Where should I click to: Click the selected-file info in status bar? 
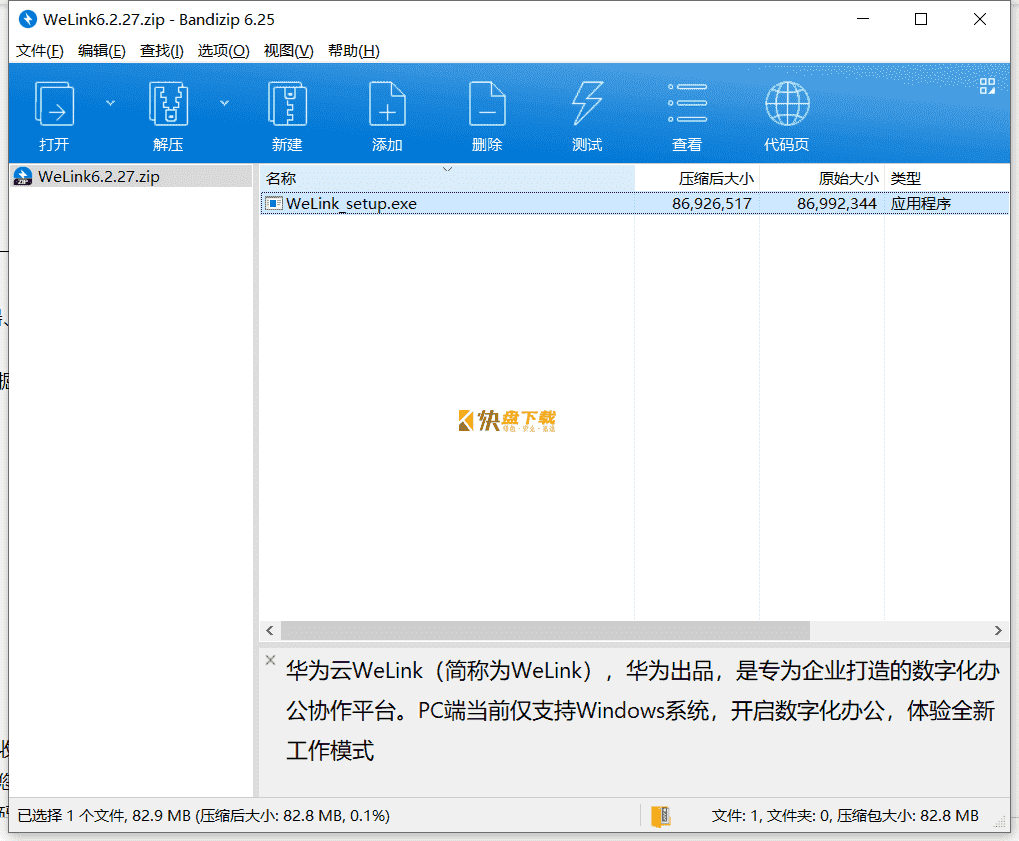(x=203, y=816)
